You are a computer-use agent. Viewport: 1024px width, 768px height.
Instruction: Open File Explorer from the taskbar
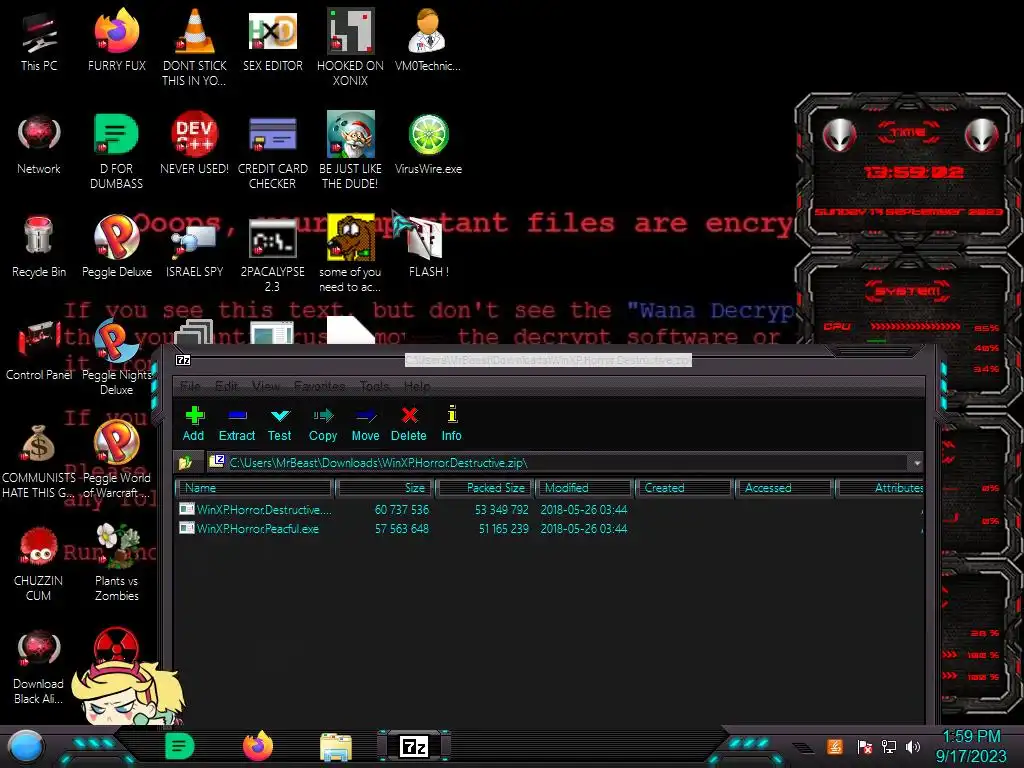click(336, 747)
